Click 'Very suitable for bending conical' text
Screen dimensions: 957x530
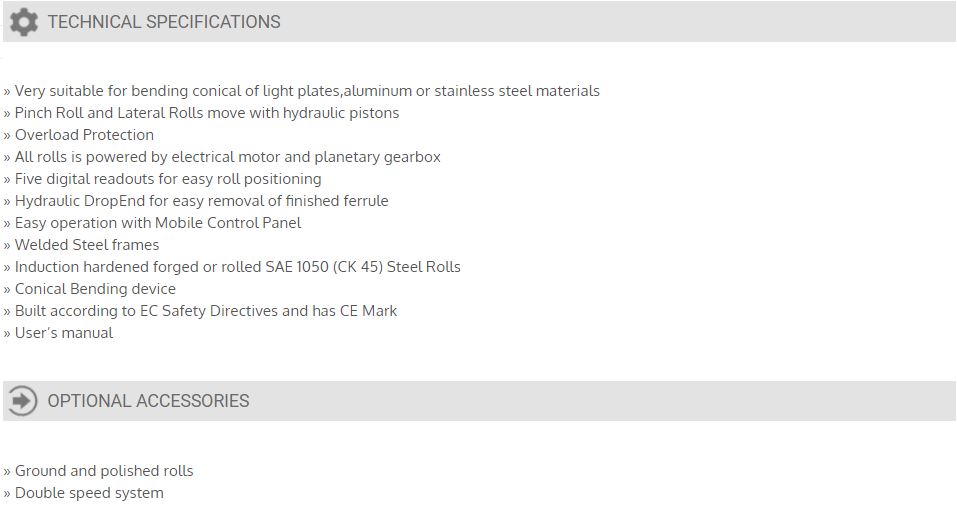pos(302,91)
